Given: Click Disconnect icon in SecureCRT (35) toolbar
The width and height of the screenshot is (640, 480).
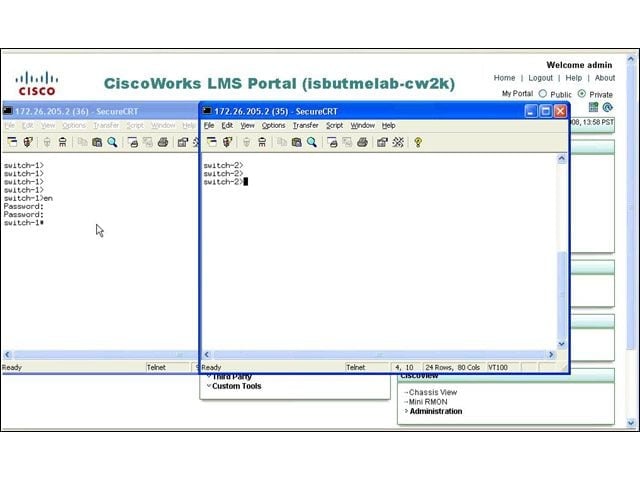Looking at the screenshot, I should click(262, 142).
